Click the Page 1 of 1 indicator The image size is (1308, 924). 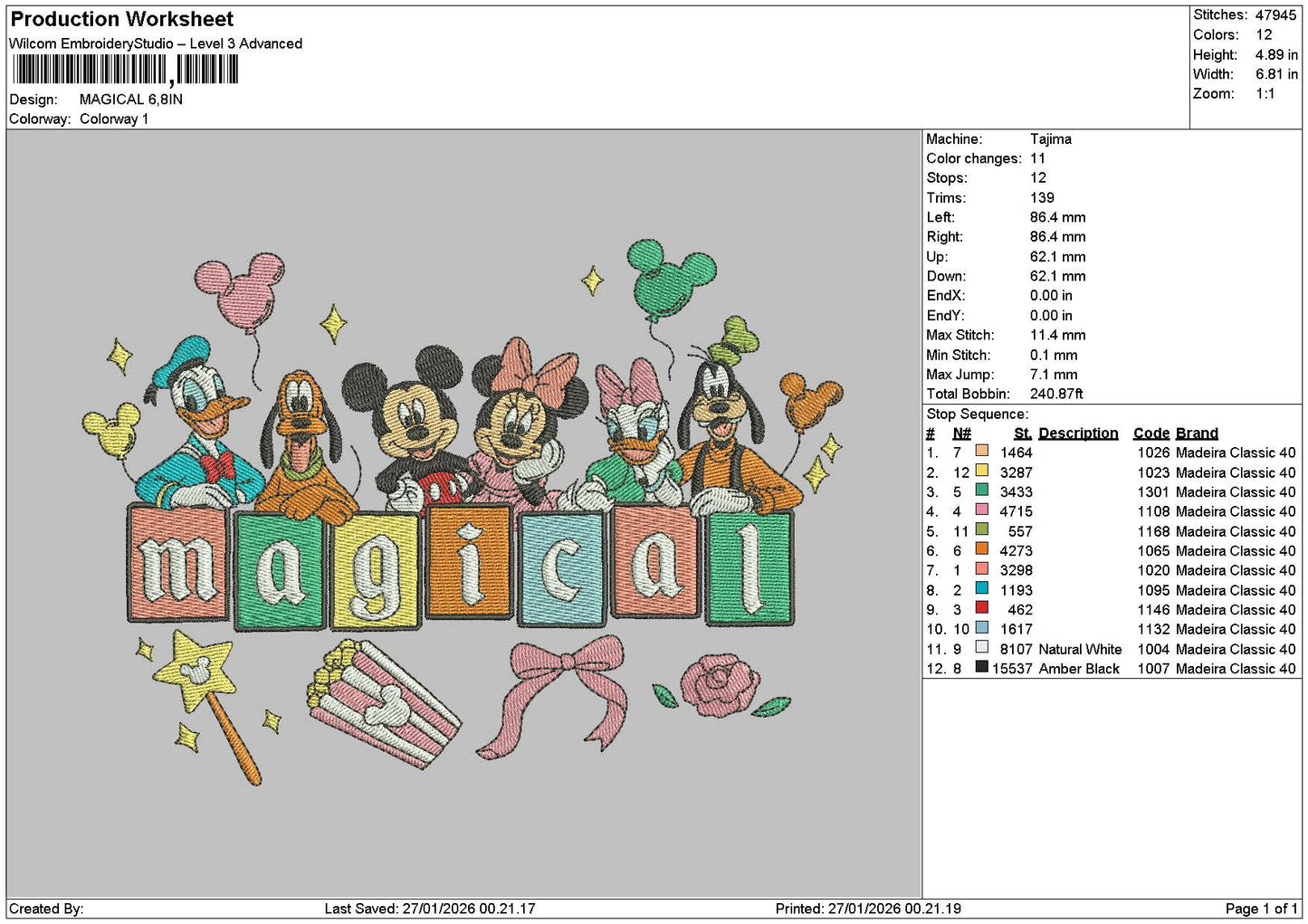point(1261,909)
